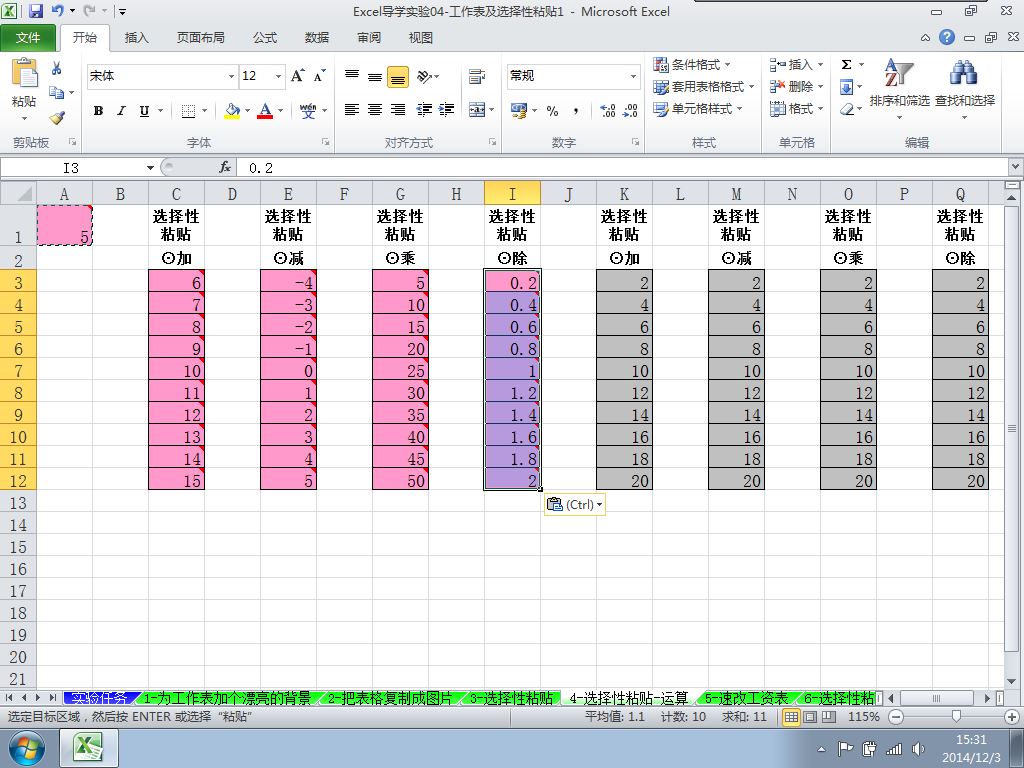1024x768 pixels.
Task: Click the AutoSum sigma icon
Action: click(x=846, y=65)
